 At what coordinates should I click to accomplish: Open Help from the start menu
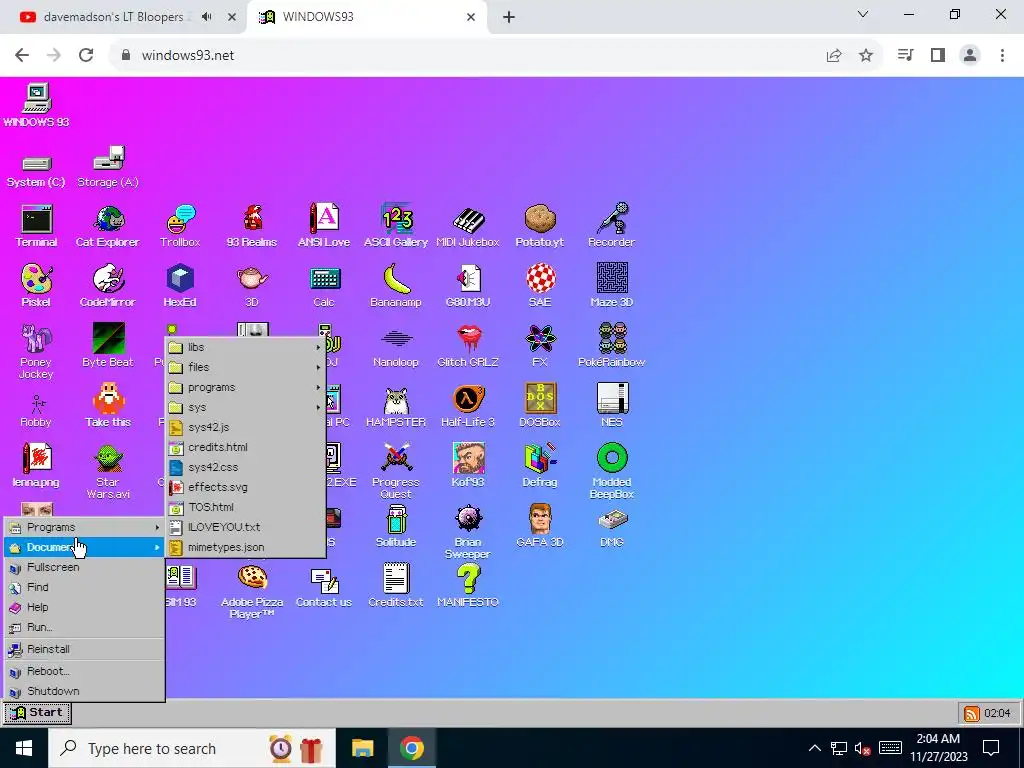[84, 607]
